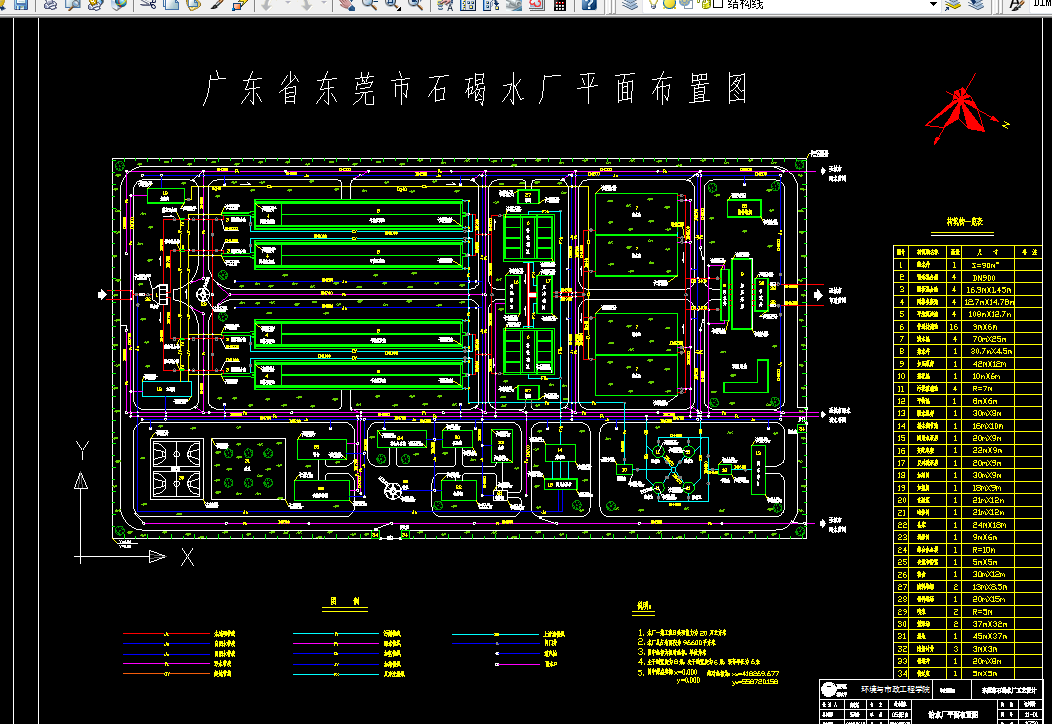The image size is (1052, 724).
Task: Activate the Pan hand tool
Action: pos(346,4)
